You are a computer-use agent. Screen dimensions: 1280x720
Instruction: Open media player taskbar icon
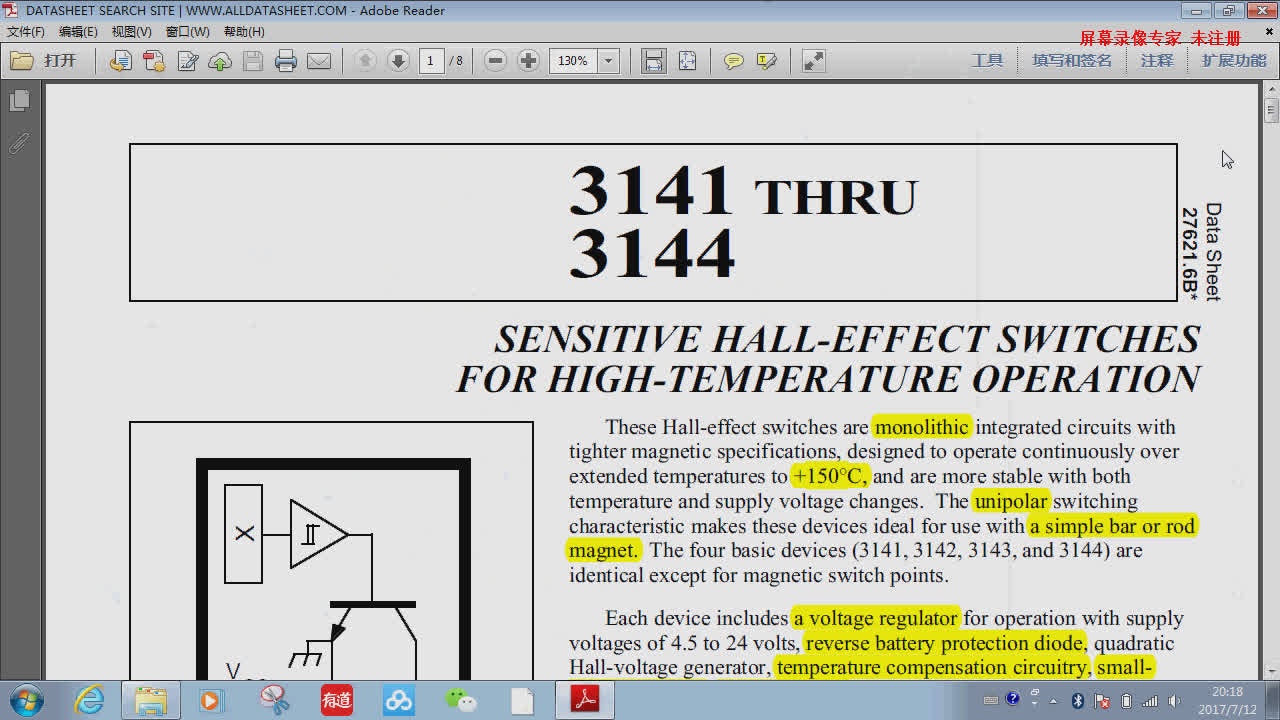click(211, 700)
